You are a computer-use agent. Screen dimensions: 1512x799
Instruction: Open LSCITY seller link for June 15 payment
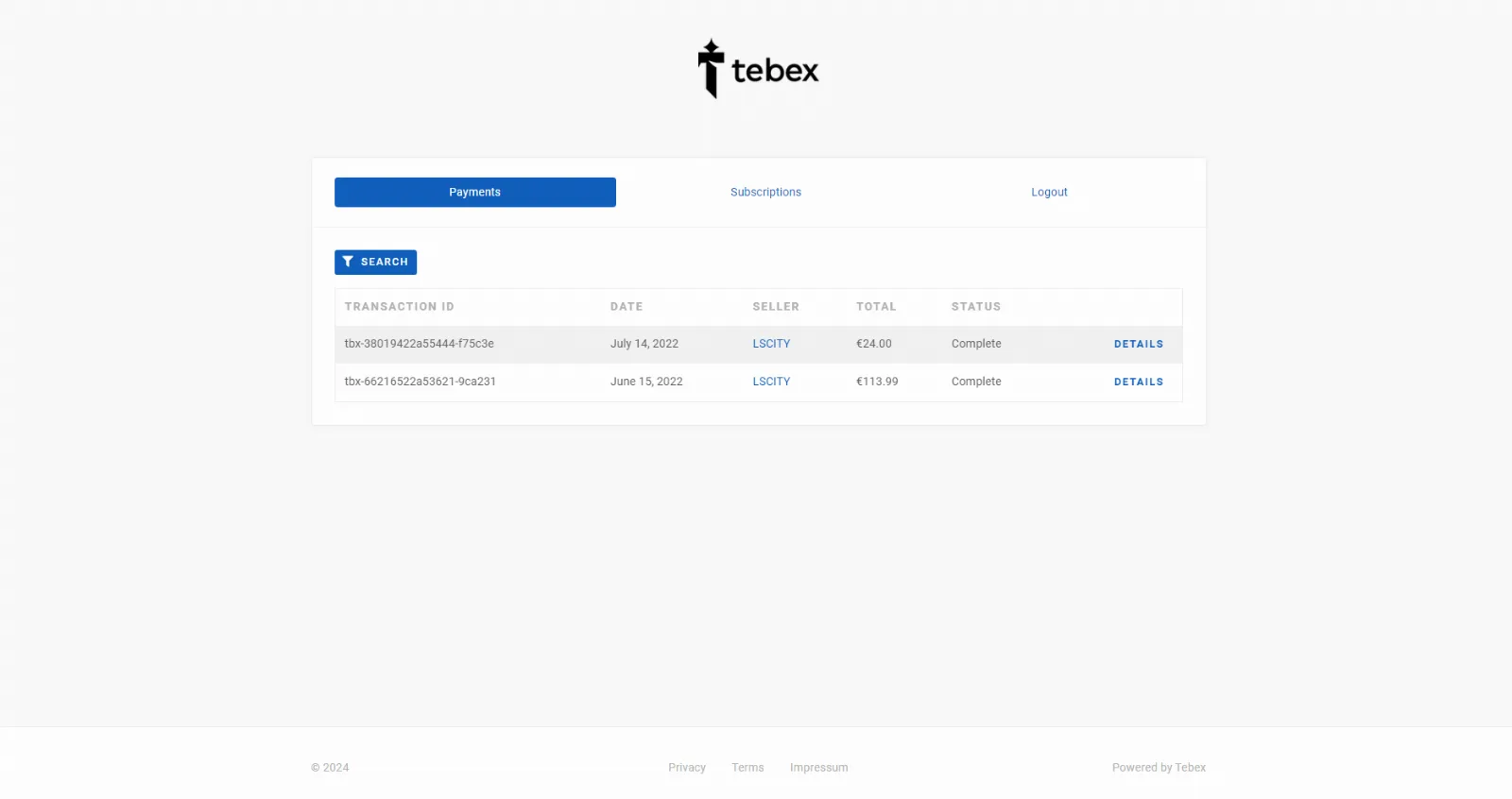coord(771,382)
